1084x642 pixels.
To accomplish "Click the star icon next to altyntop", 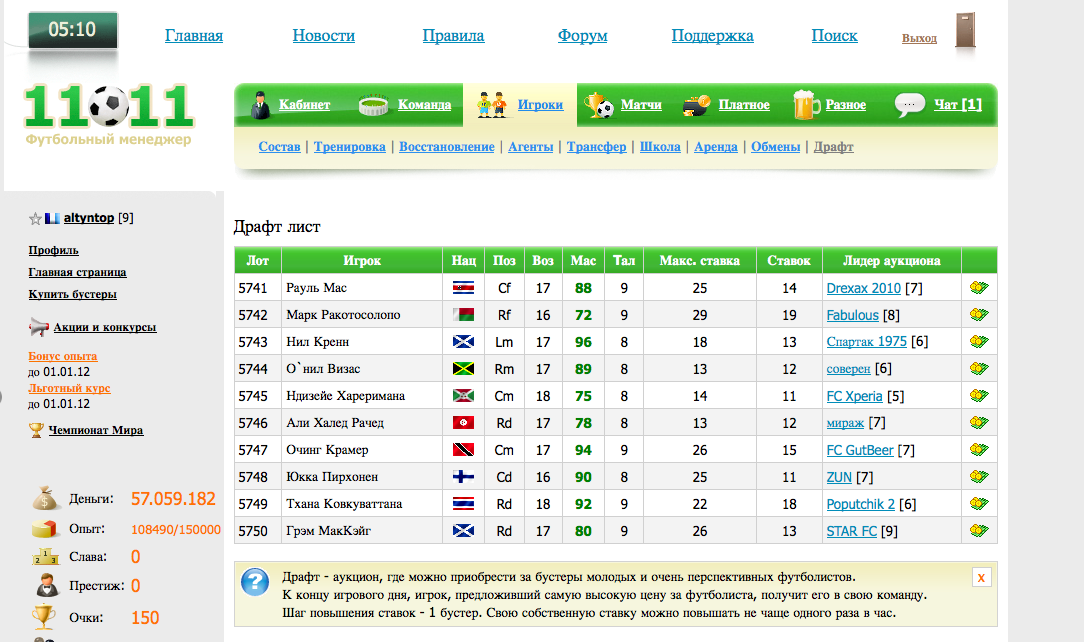I will [35, 219].
